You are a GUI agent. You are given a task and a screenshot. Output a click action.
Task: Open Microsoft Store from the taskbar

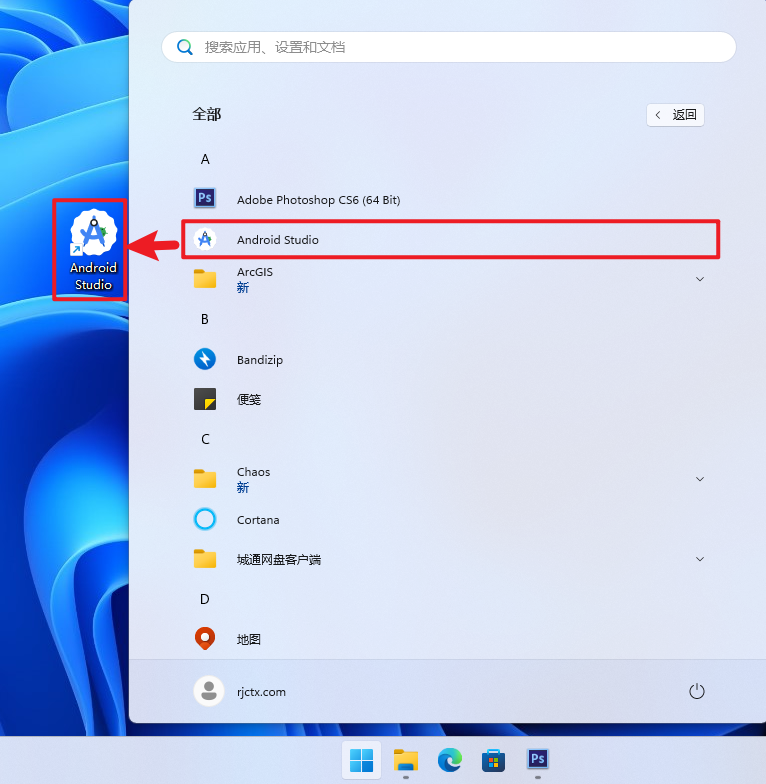point(494,760)
